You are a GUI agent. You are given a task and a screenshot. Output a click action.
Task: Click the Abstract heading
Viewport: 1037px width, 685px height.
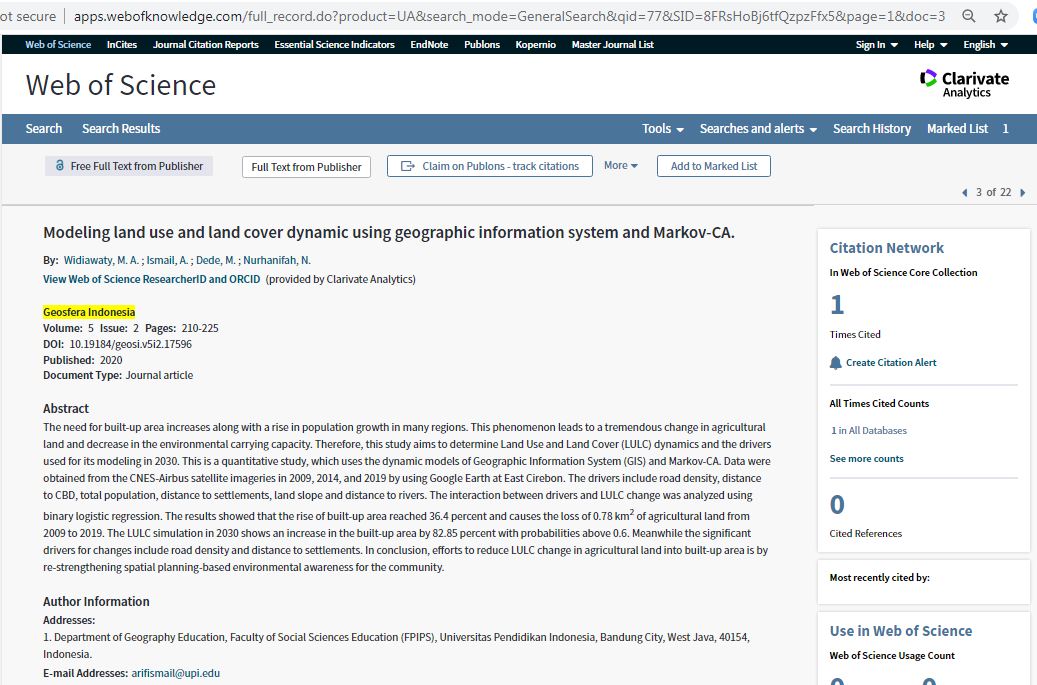click(65, 409)
